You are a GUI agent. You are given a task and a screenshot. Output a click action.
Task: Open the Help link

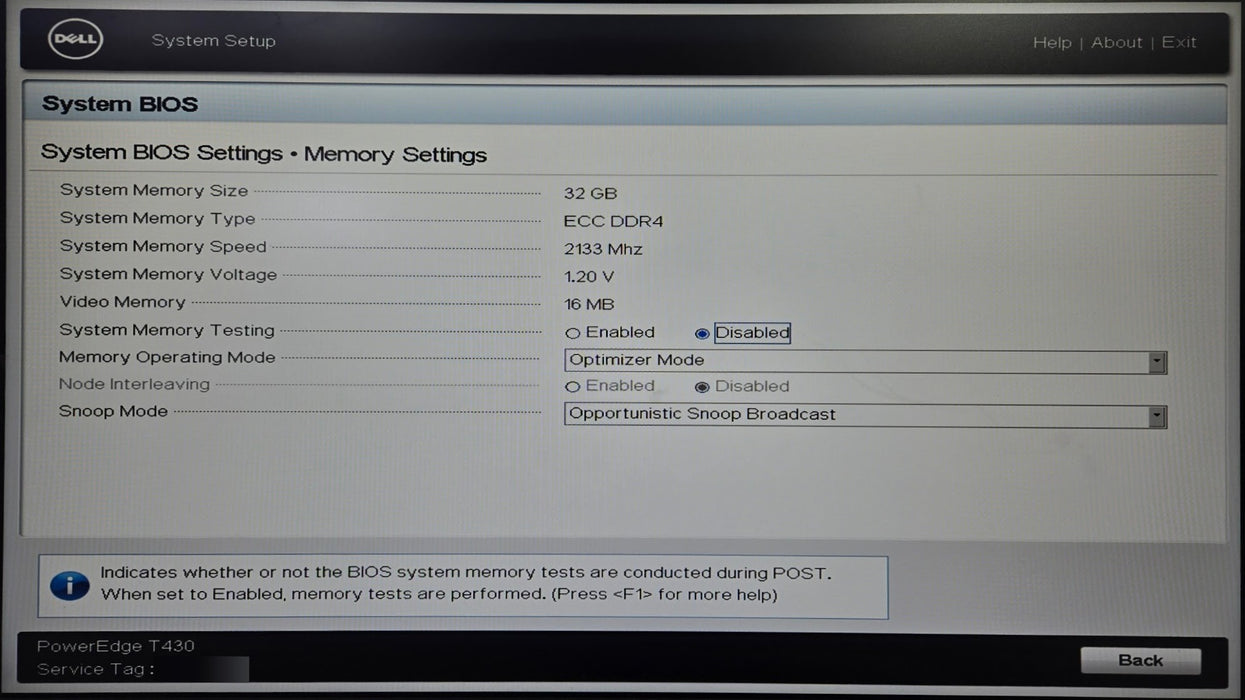(x=1051, y=42)
